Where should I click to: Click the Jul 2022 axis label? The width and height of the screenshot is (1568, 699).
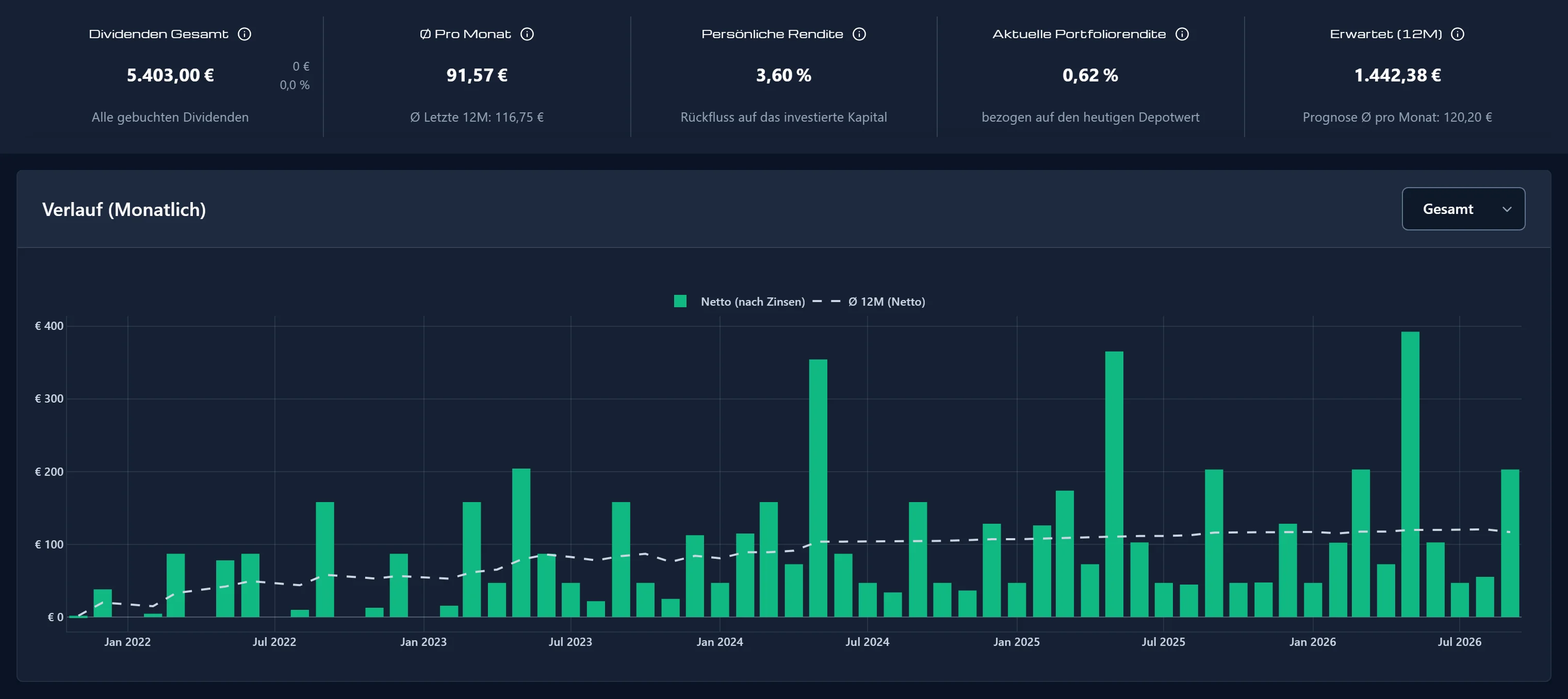tap(274, 642)
